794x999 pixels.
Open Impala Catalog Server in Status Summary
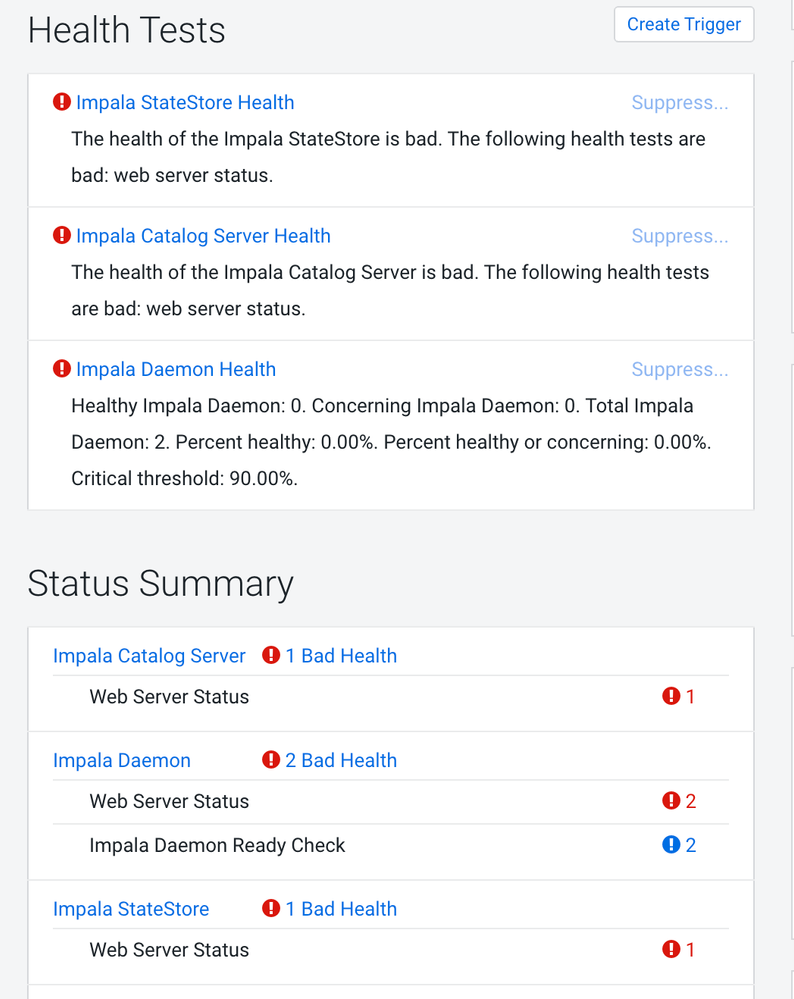pyautogui.click(x=149, y=656)
